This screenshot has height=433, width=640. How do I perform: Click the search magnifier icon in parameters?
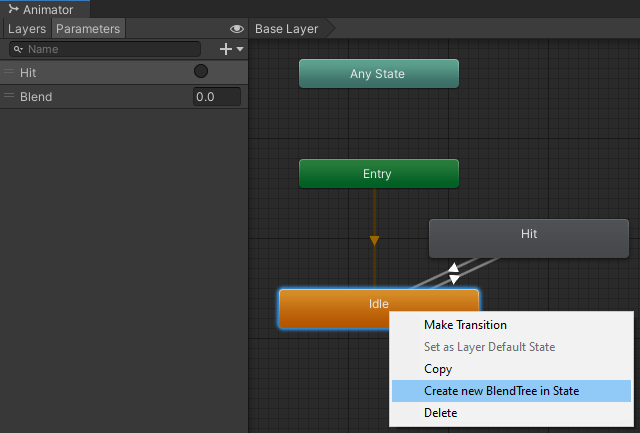[18, 49]
